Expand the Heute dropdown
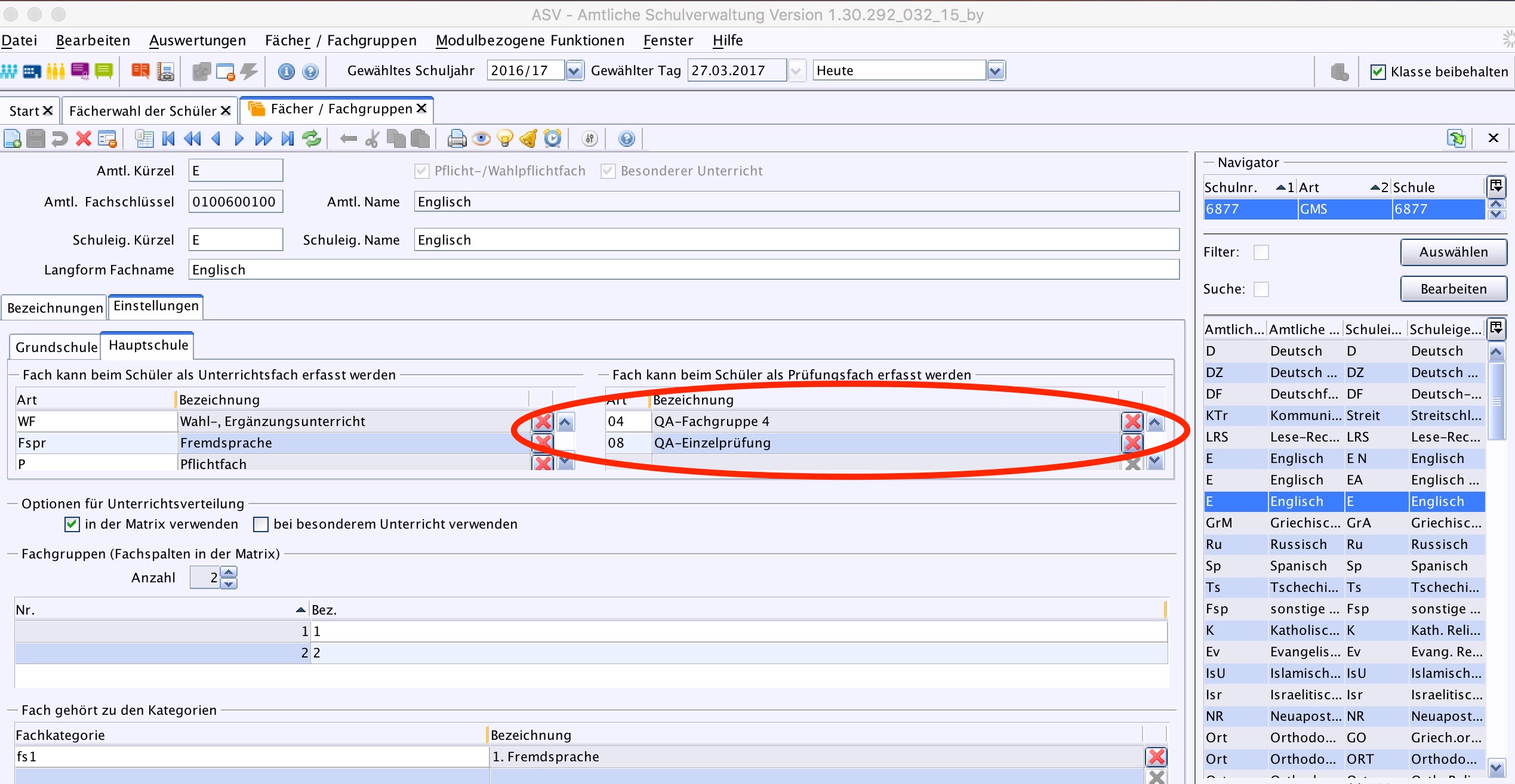The width and height of the screenshot is (1515, 784). pos(995,71)
